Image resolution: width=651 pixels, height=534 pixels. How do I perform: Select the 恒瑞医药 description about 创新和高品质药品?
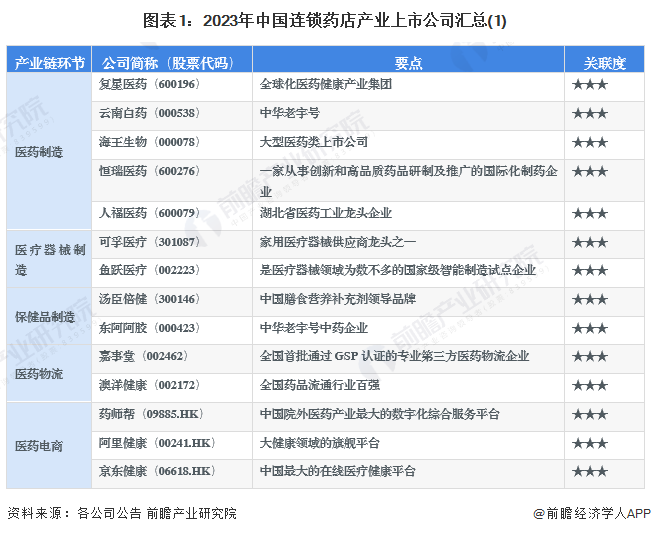(409, 181)
